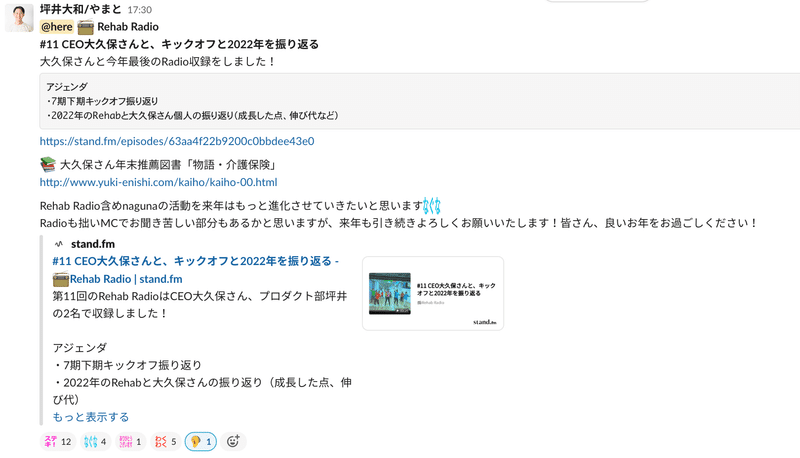Click the text '大久保さんと今年最後のRadio収録をしました！'
This screenshot has width=800, height=458.
pos(158,62)
